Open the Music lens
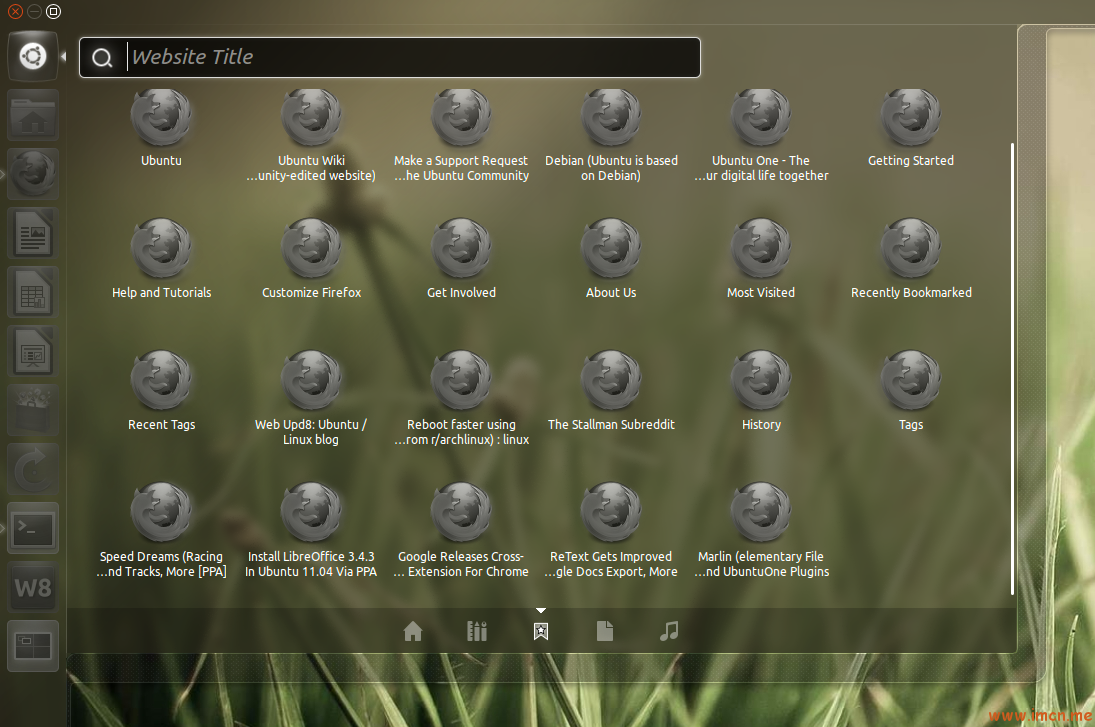The width and height of the screenshot is (1095, 727). coord(669,631)
